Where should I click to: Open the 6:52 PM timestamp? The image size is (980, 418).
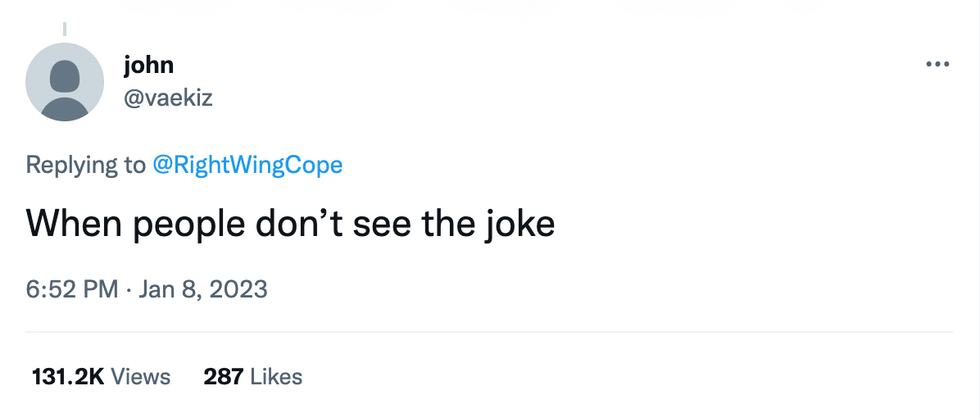click(74, 289)
